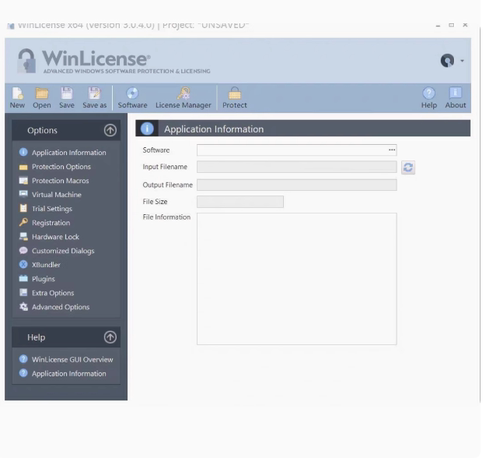Open Extra Options
This screenshot has height=462, width=500.
[47, 293]
